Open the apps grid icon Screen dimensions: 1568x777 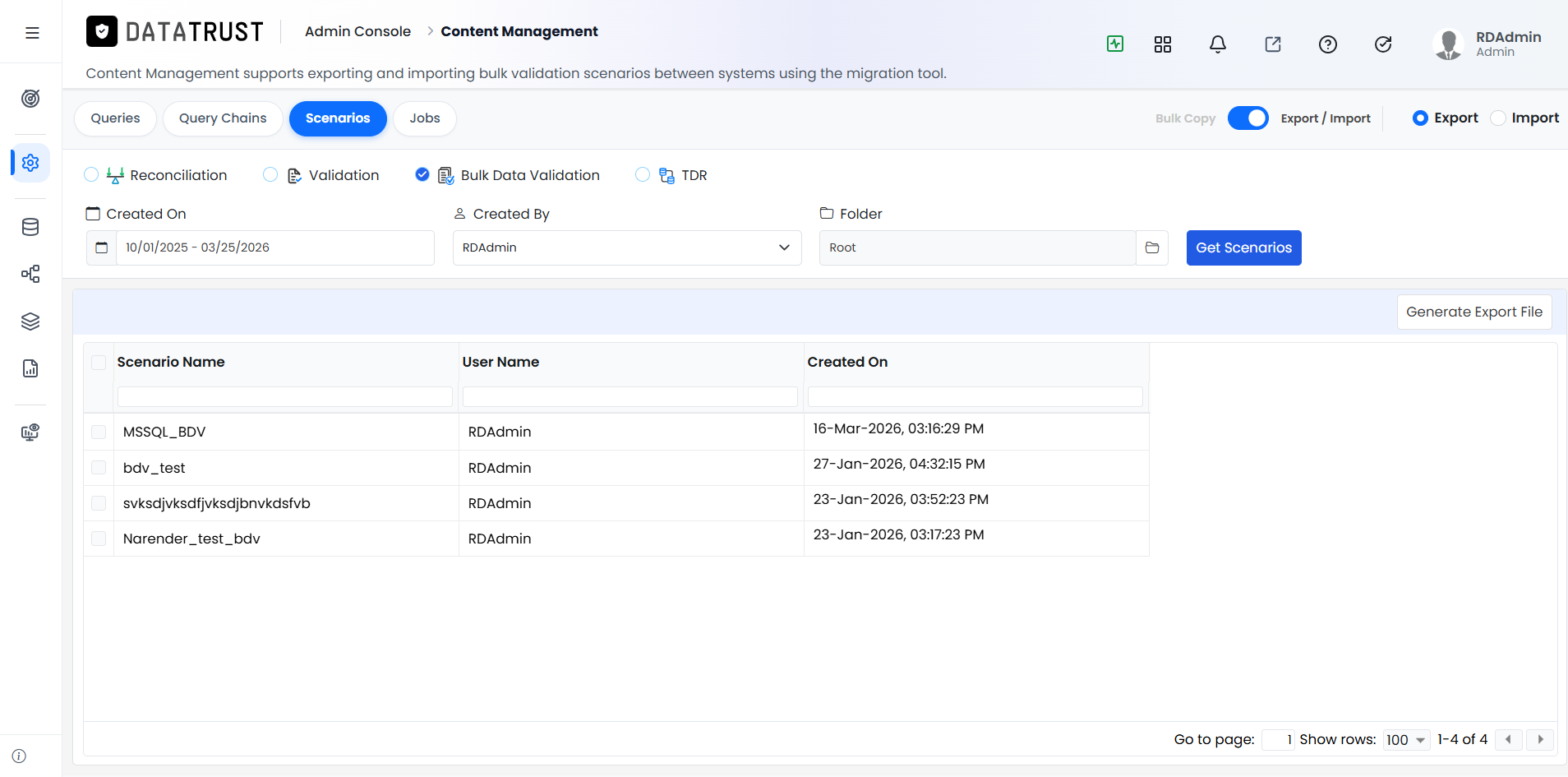point(1163,44)
